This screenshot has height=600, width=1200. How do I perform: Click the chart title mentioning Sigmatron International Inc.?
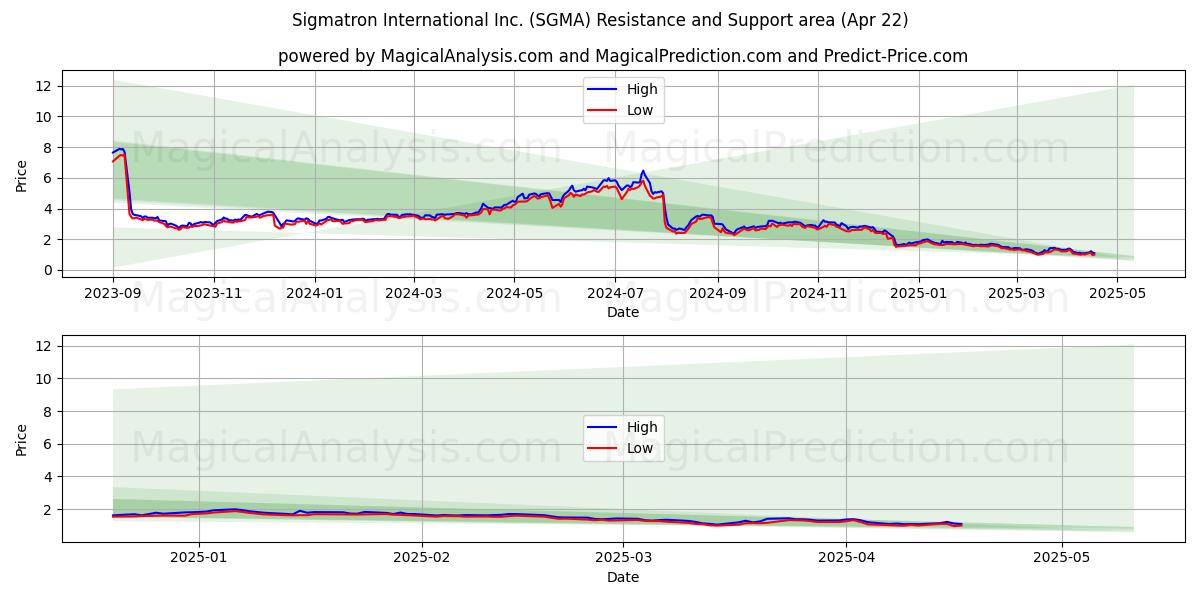coord(600,20)
